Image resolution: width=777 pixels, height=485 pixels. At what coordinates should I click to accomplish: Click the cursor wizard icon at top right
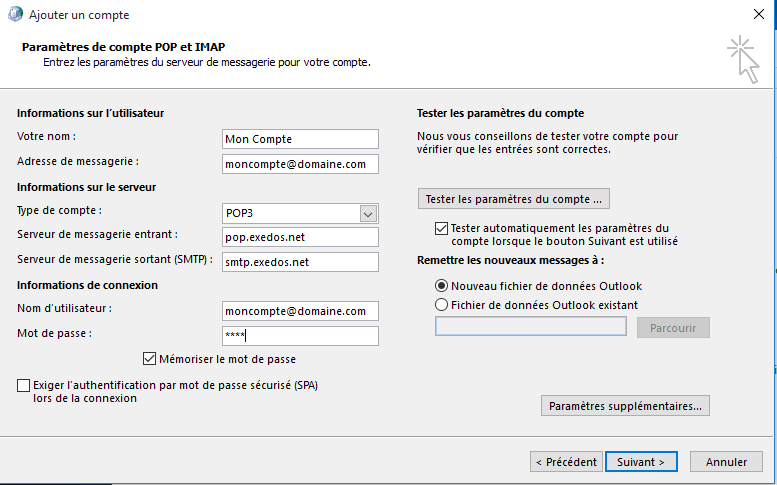point(743,57)
